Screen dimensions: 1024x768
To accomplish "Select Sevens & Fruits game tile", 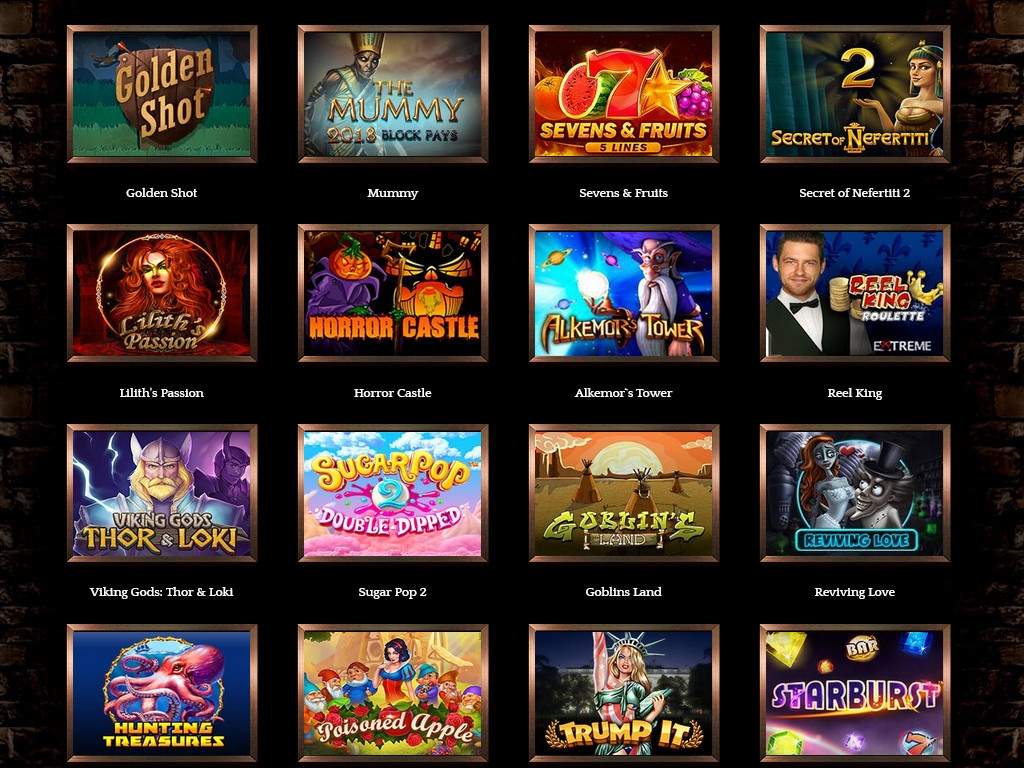I will click(624, 94).
